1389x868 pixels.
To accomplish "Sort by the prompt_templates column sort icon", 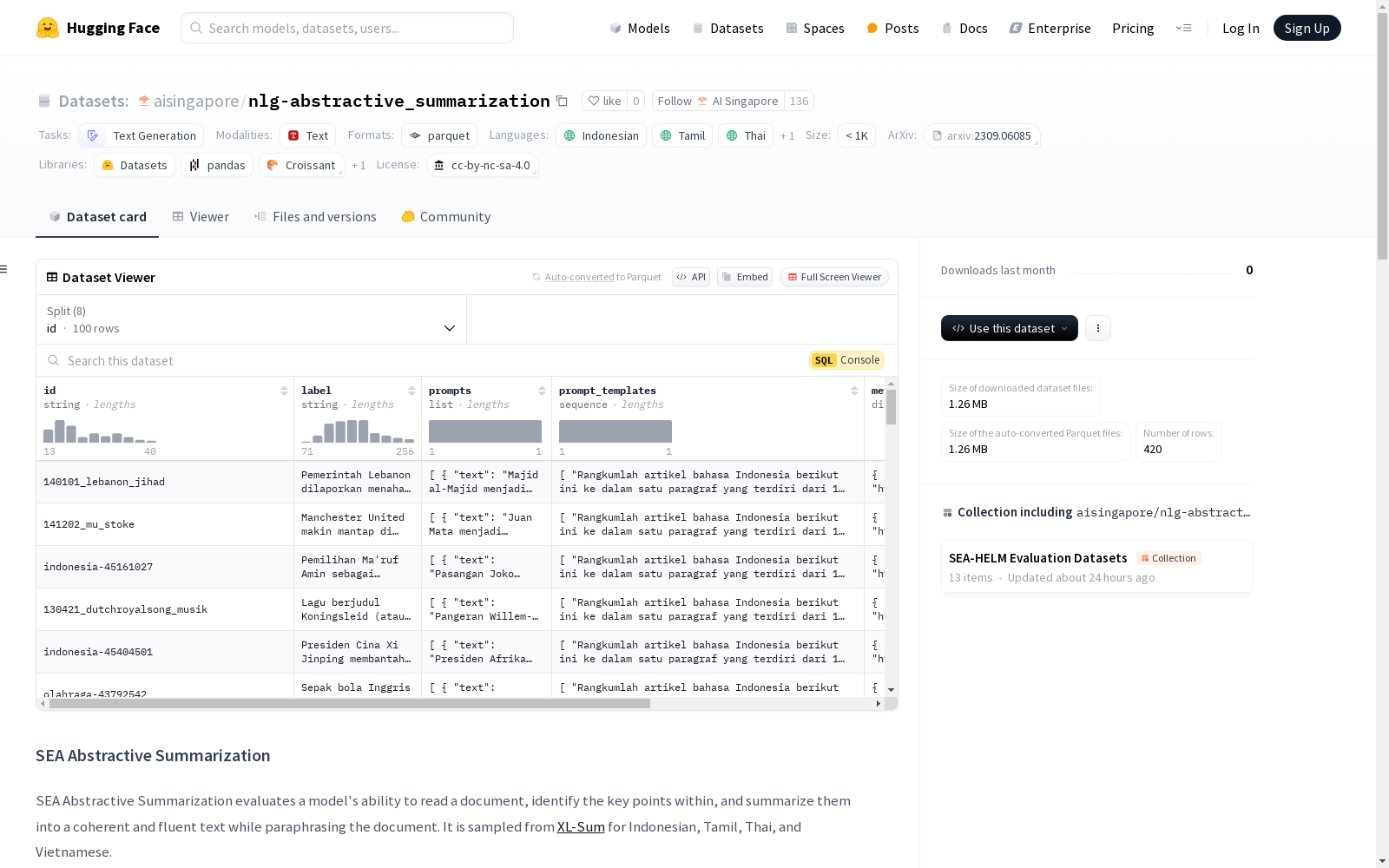I will click(x=854, y=391).
